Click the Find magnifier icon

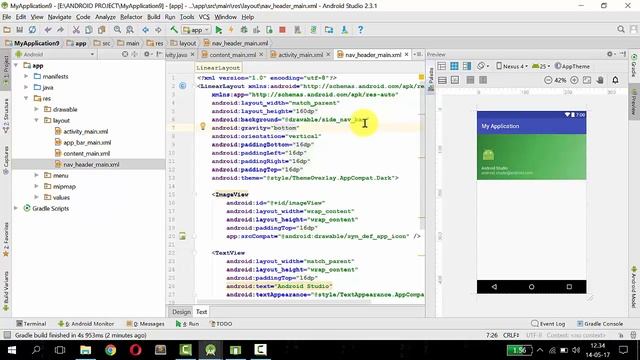coord(117,30)
